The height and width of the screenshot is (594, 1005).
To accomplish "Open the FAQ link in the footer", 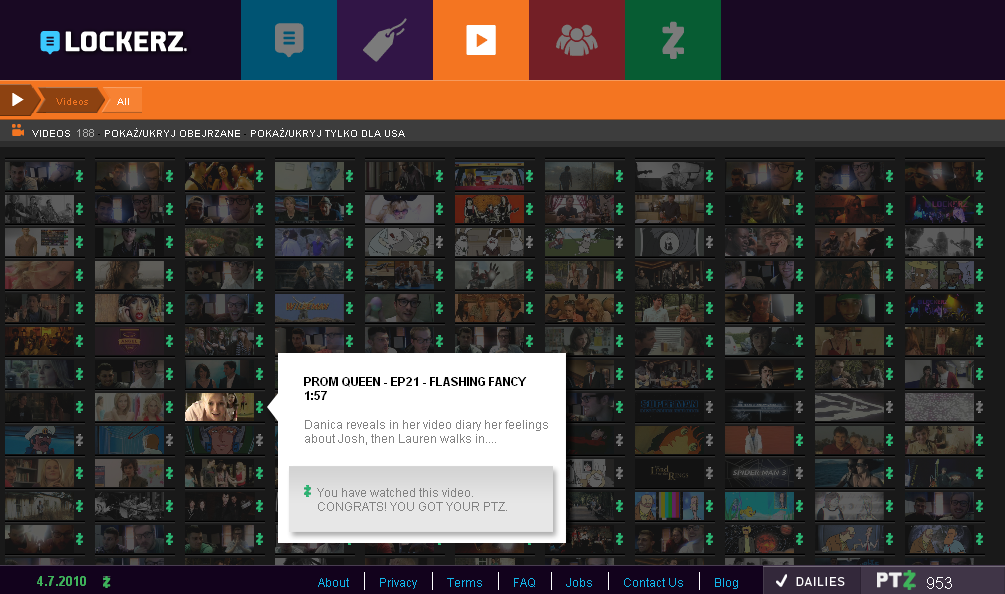I will (524, 583).
